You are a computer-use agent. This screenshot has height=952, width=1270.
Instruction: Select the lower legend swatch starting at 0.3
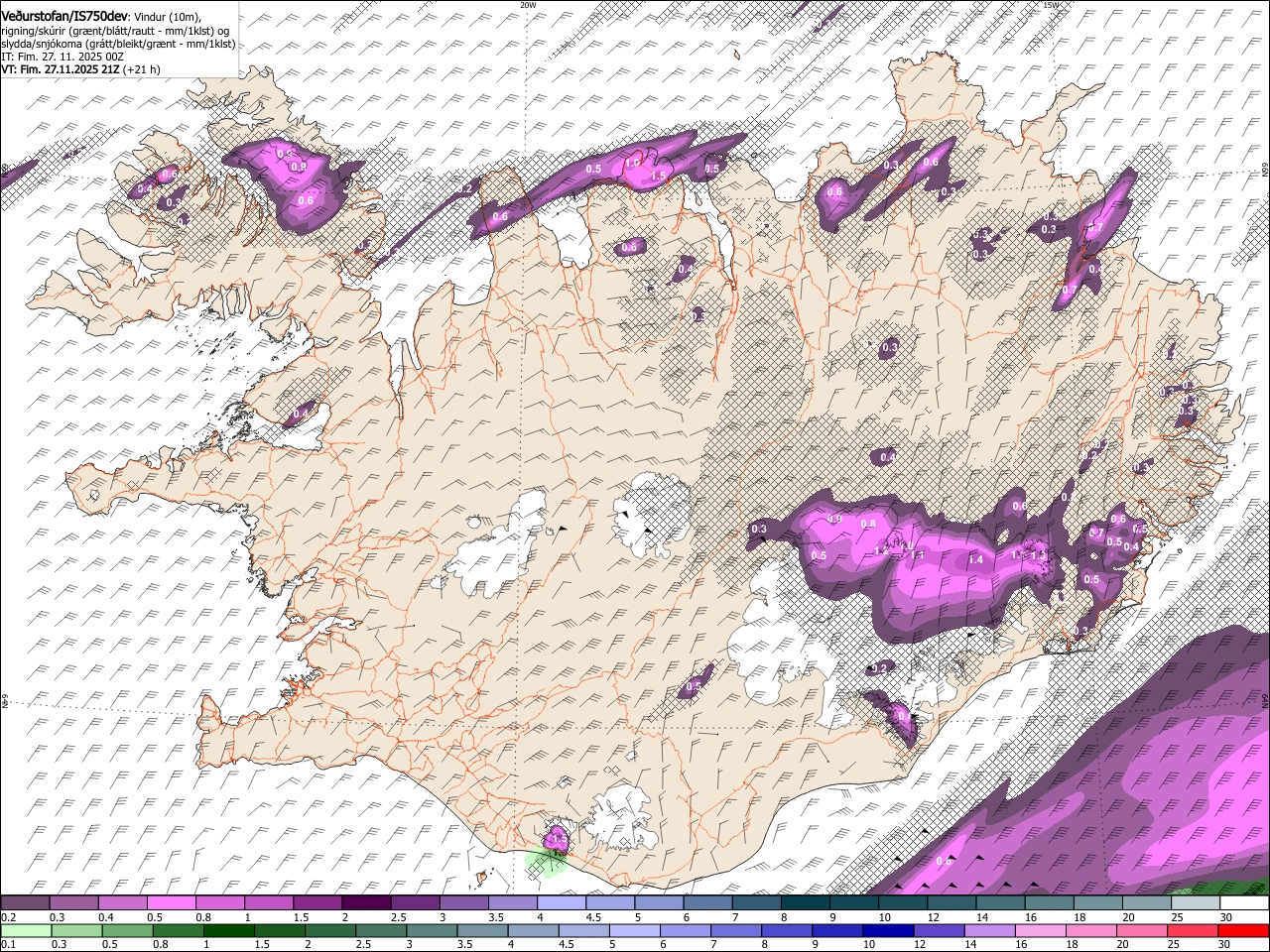point(76,930)
